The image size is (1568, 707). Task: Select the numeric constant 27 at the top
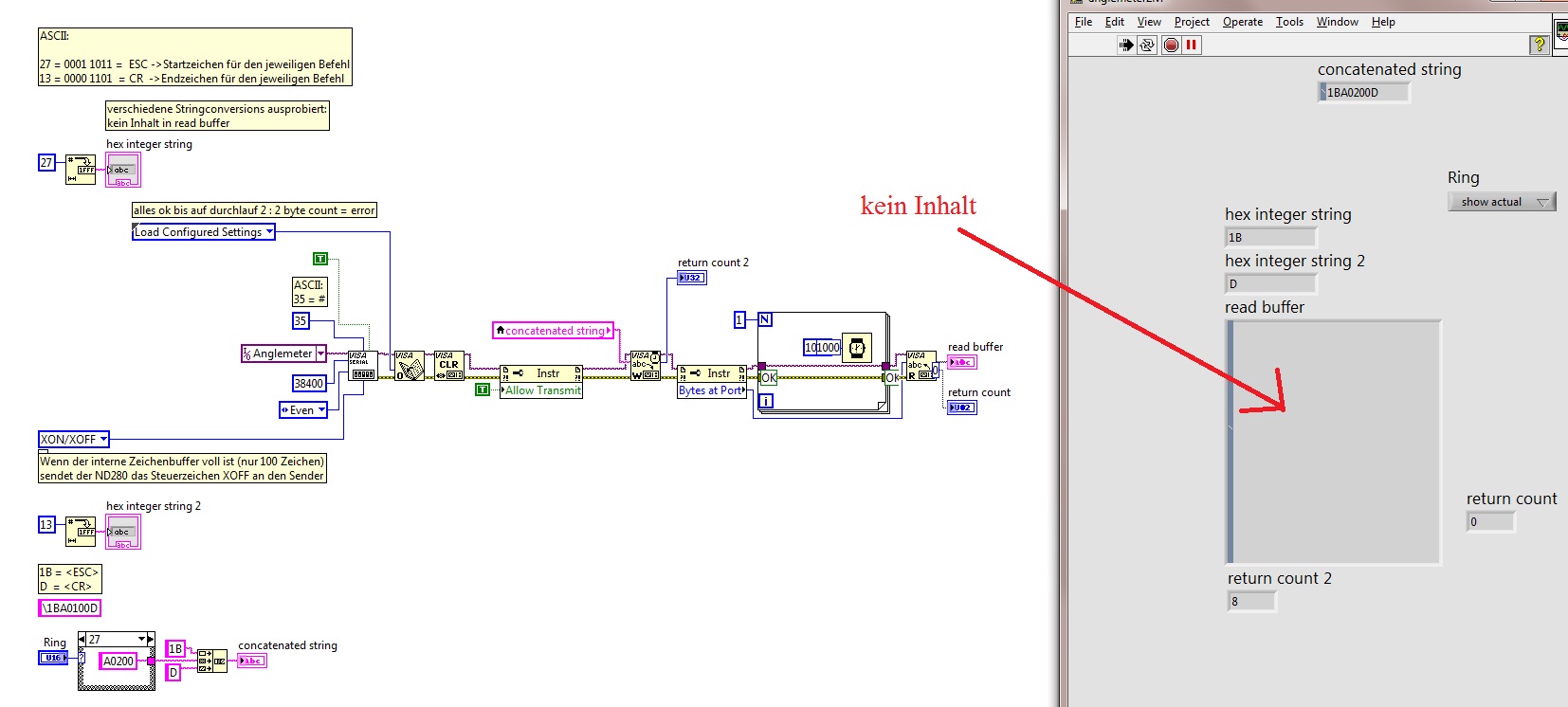pyautogui.click(x=46, y=163)
